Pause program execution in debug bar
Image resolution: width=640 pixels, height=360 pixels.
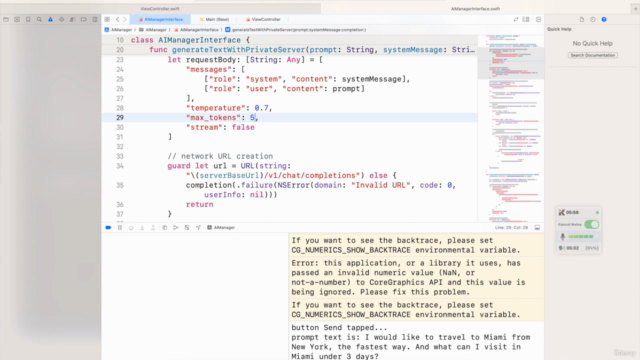(120, 227)
